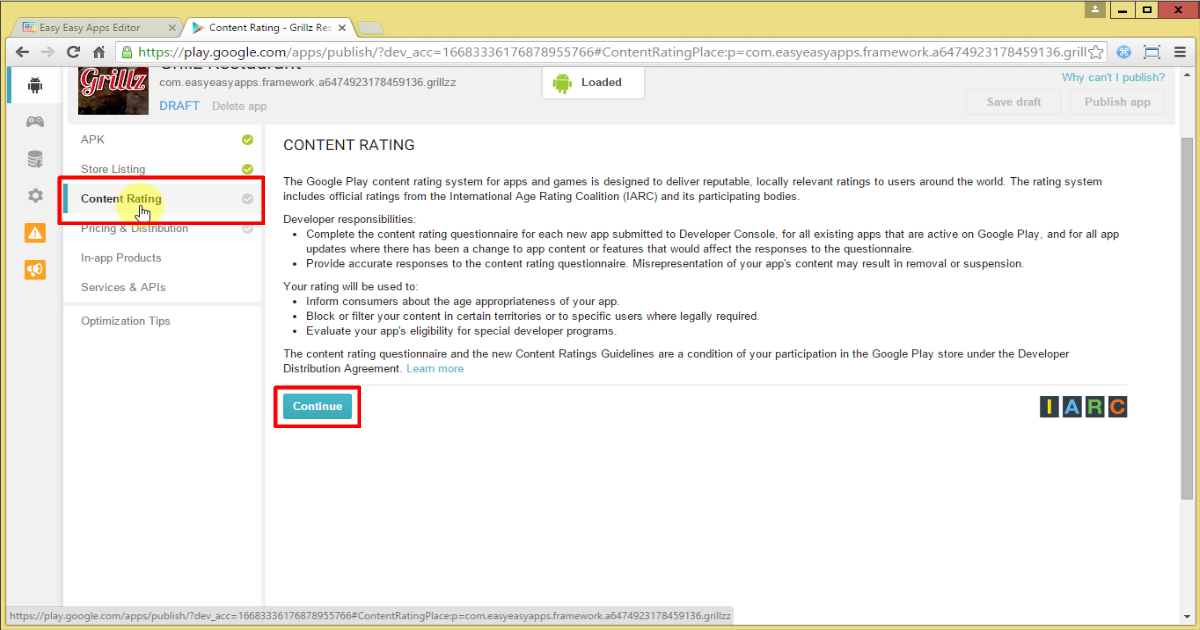Click the reload page icon
Image resolution: width=1200 pixels, height=630 pixels.
pos(72,51)
